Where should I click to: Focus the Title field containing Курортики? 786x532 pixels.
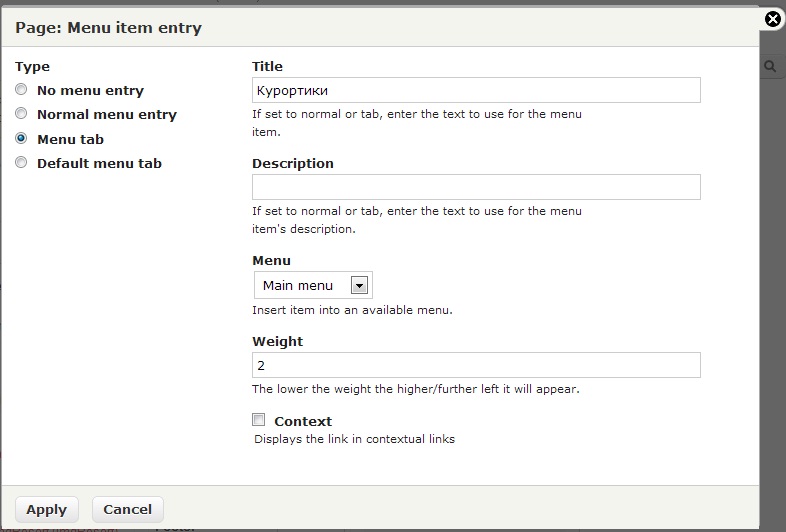[x=476, y=90]
